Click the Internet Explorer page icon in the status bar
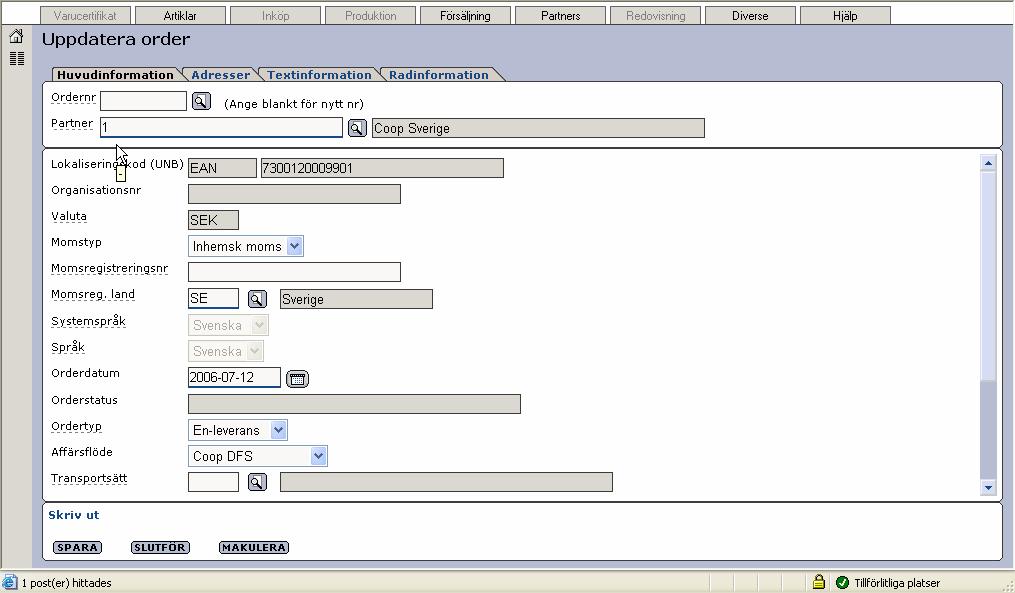 10,582
